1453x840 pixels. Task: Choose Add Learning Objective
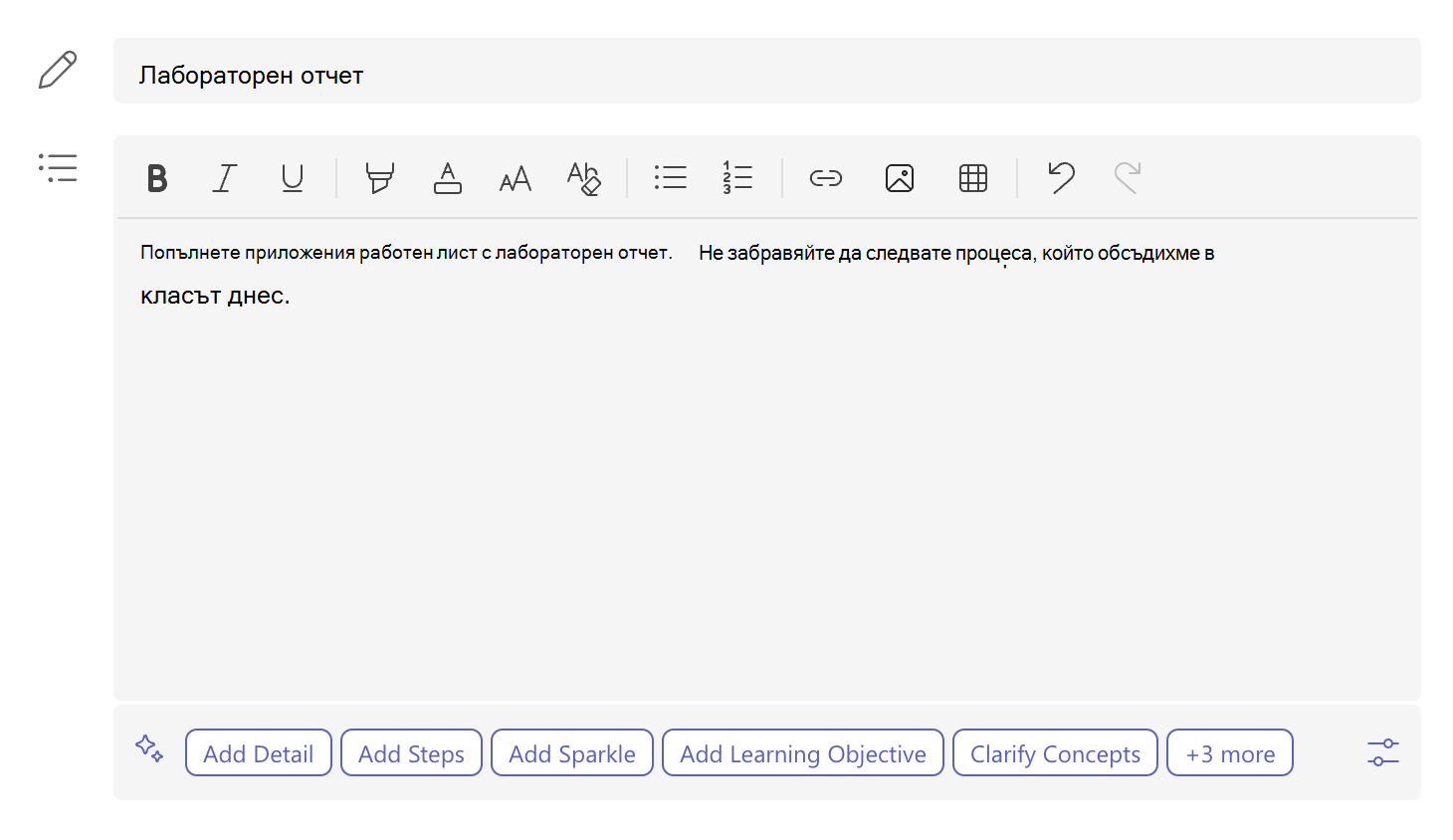pos(803,753)
